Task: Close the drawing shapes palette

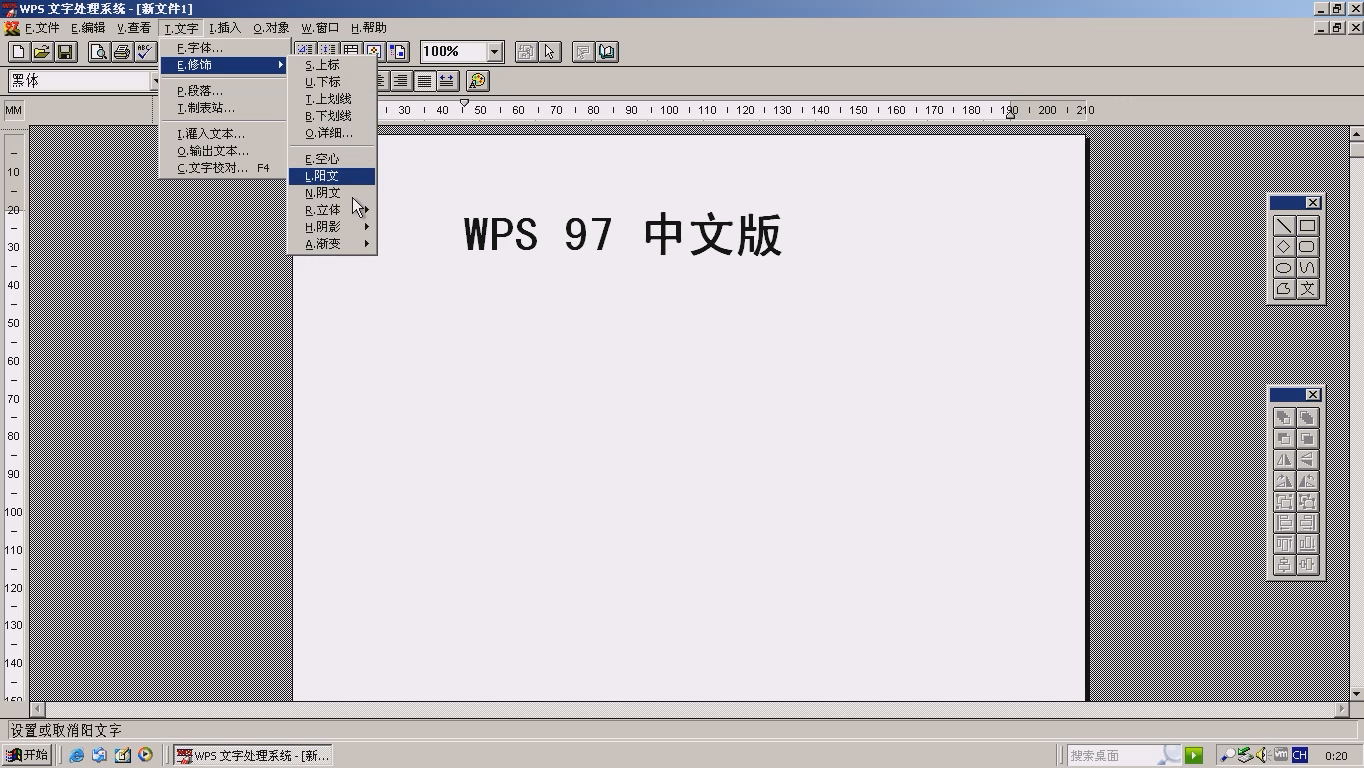Action: [x=1312, y=203]
